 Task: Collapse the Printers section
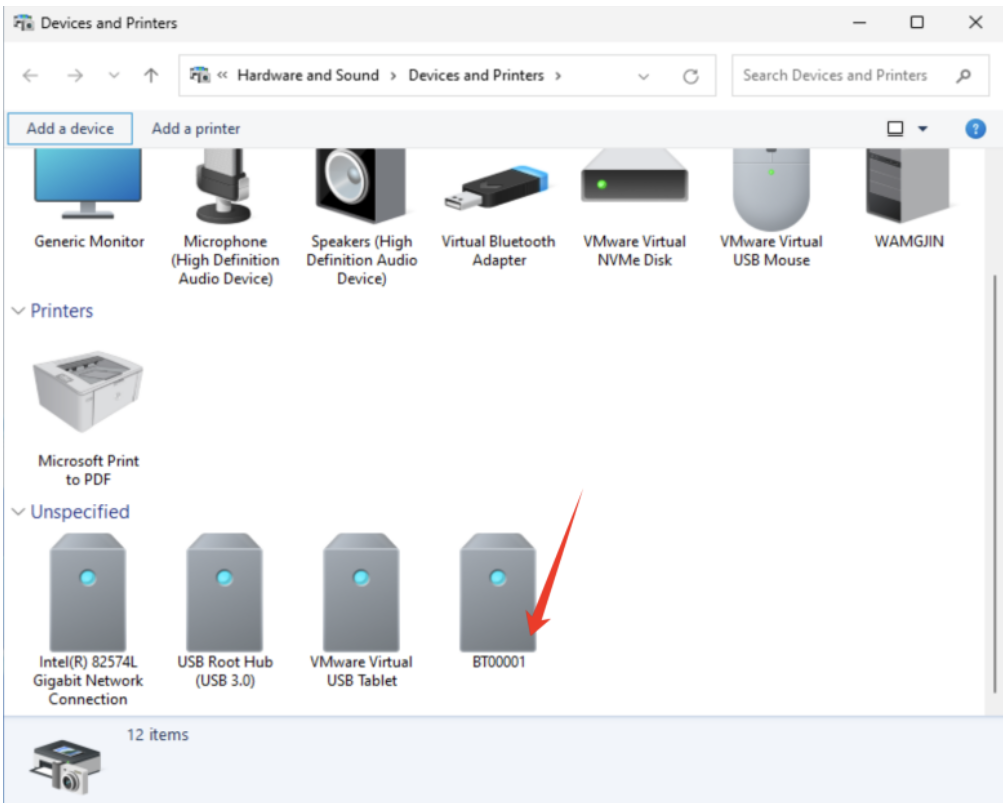[x=18, y=311]
